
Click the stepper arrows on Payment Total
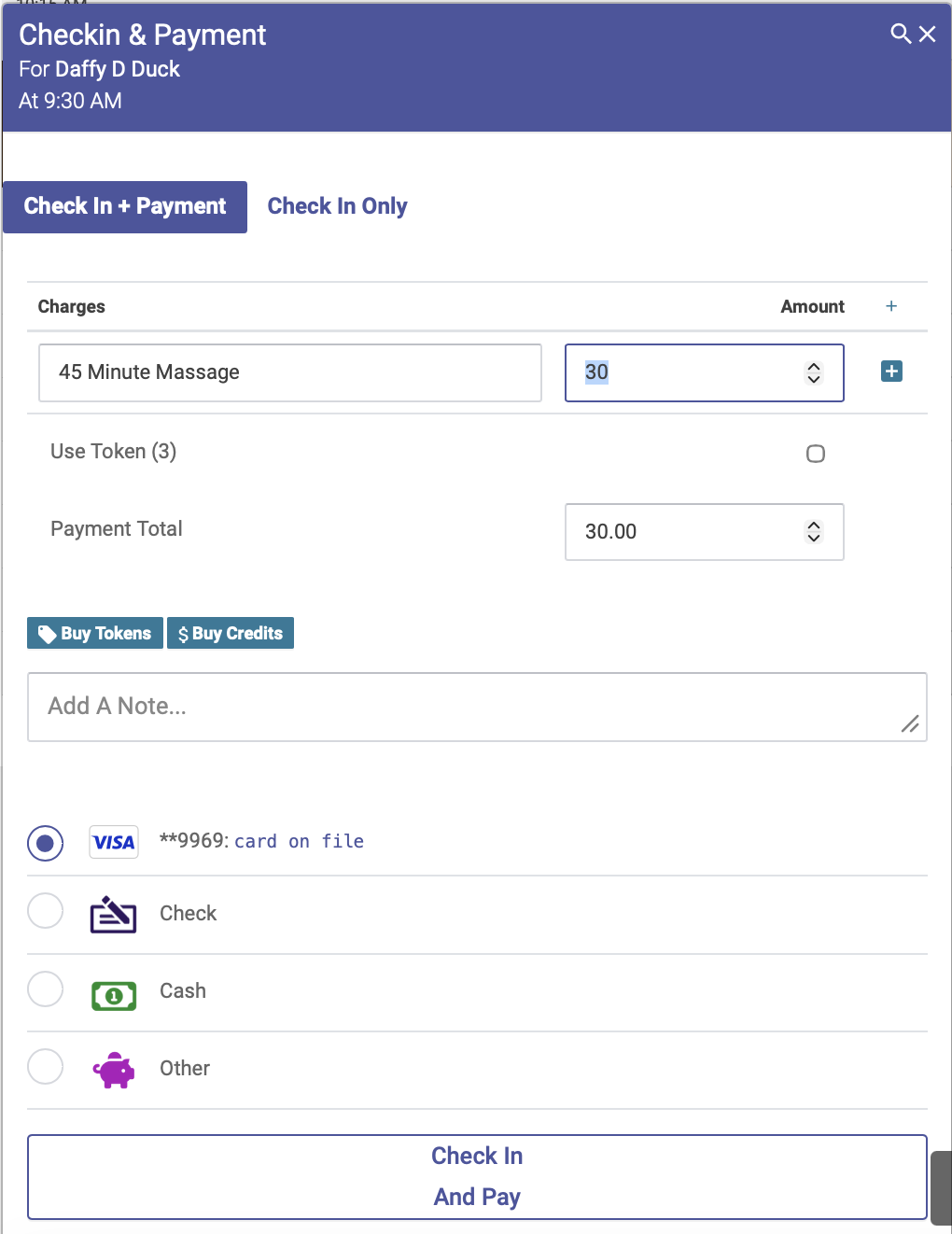coord(814,532)
